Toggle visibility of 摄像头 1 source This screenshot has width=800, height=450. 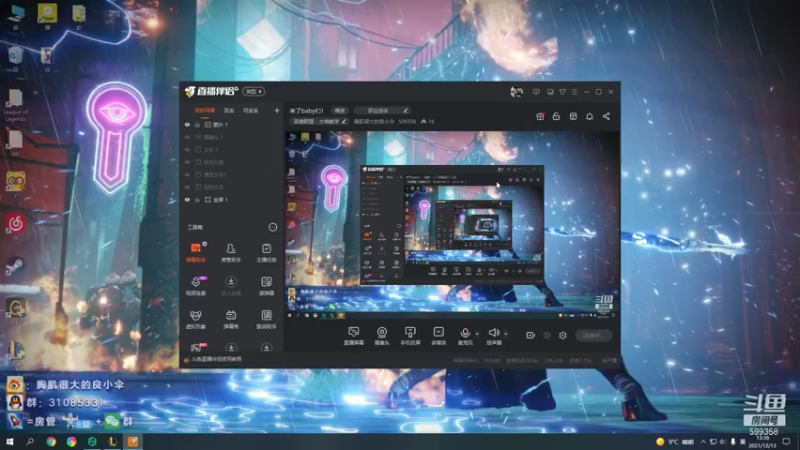[x=187, y=137]
